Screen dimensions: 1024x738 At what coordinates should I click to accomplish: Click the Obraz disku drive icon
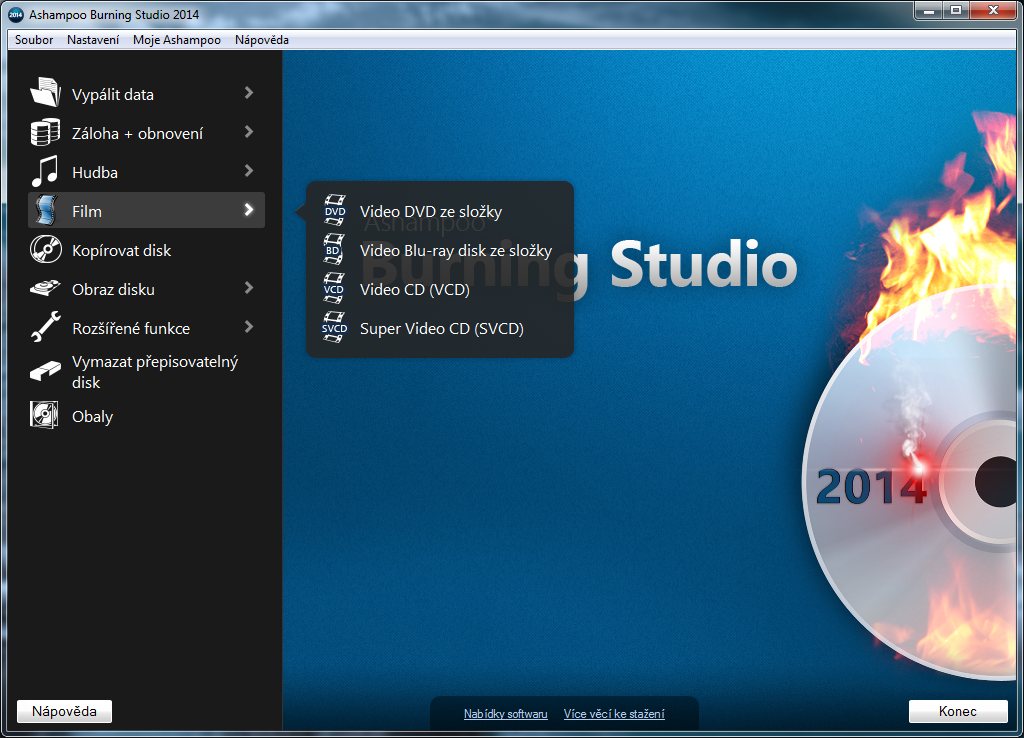coord(45,288)
